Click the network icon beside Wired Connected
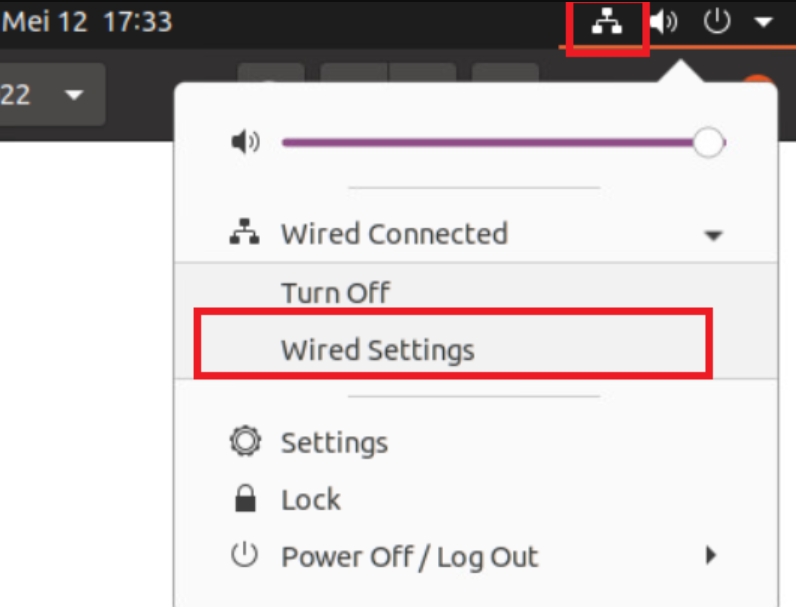This screenshot has height=607, width=796. click(244, 234)
